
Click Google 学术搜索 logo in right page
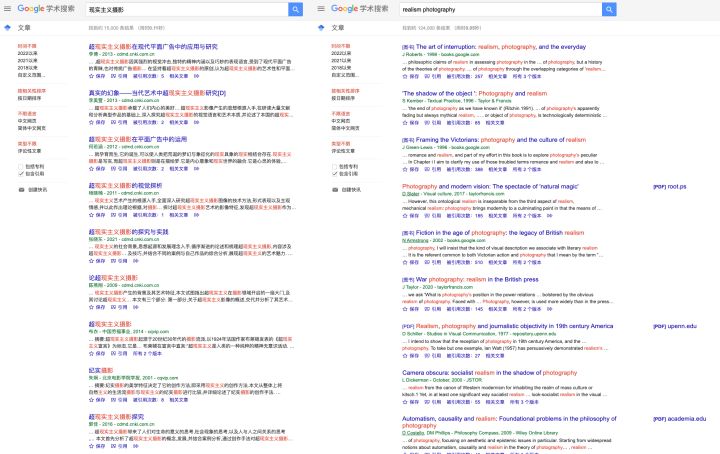pyautogui.click(x=360, y=9)
